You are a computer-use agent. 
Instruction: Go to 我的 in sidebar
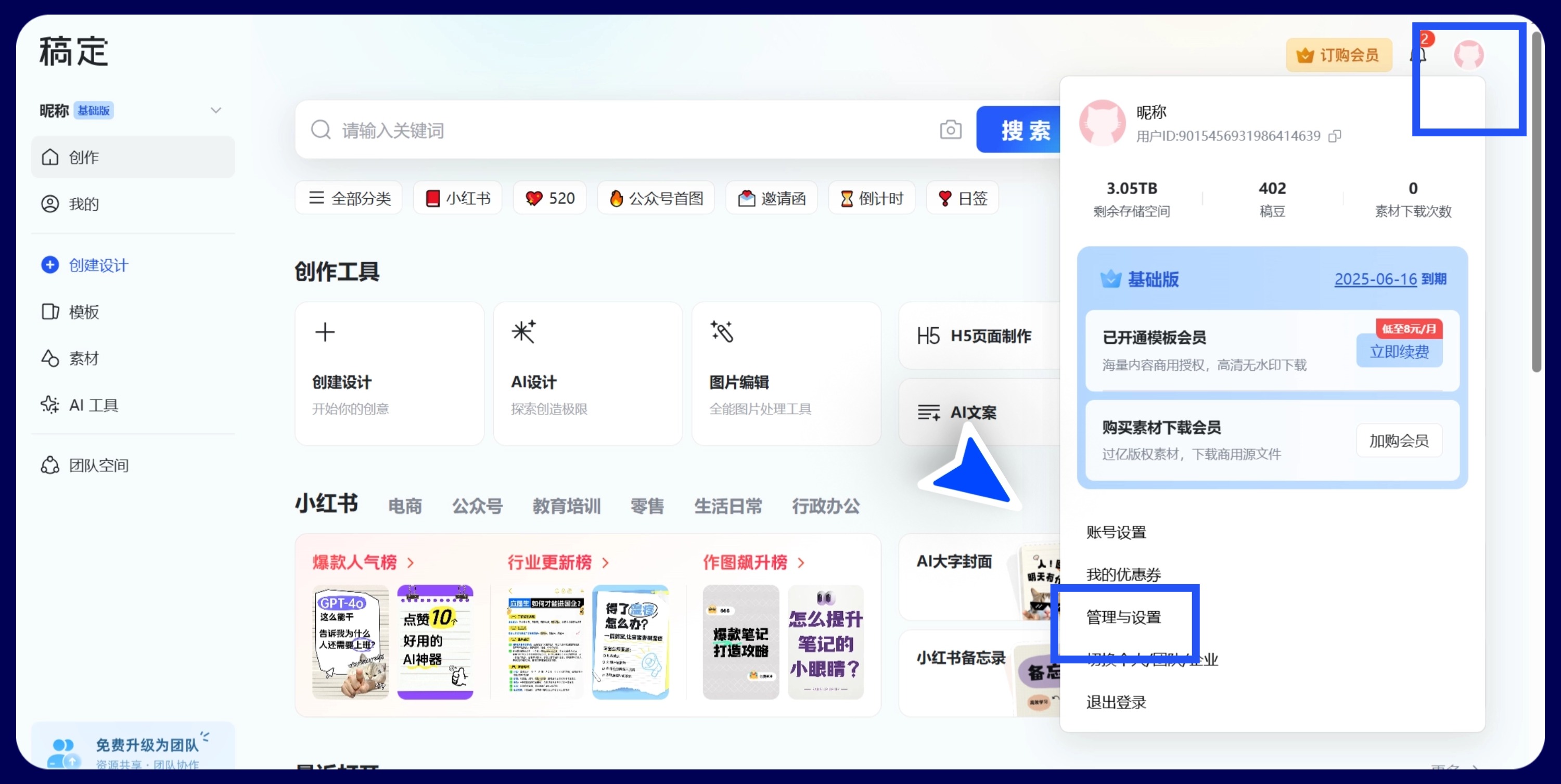[133, 203]
